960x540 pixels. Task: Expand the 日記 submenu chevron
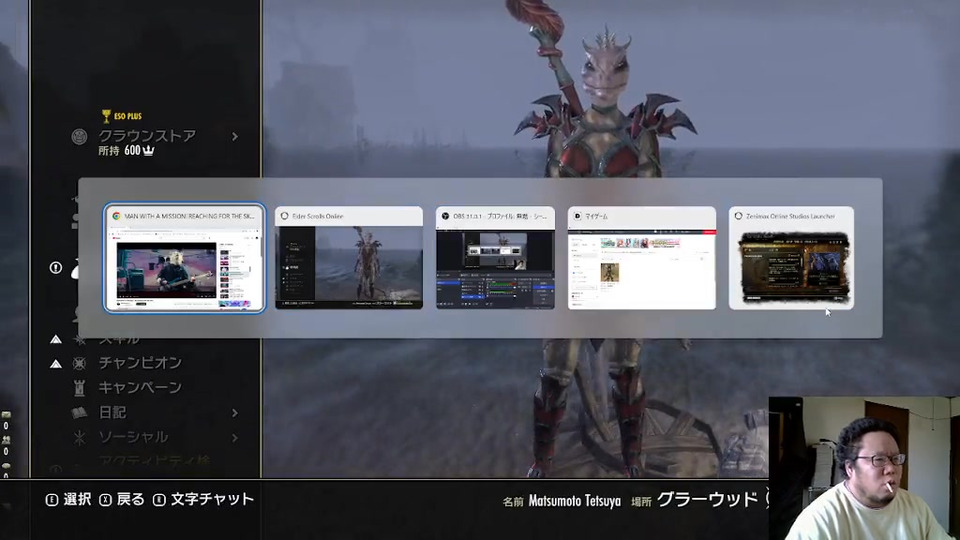(235, 413)
